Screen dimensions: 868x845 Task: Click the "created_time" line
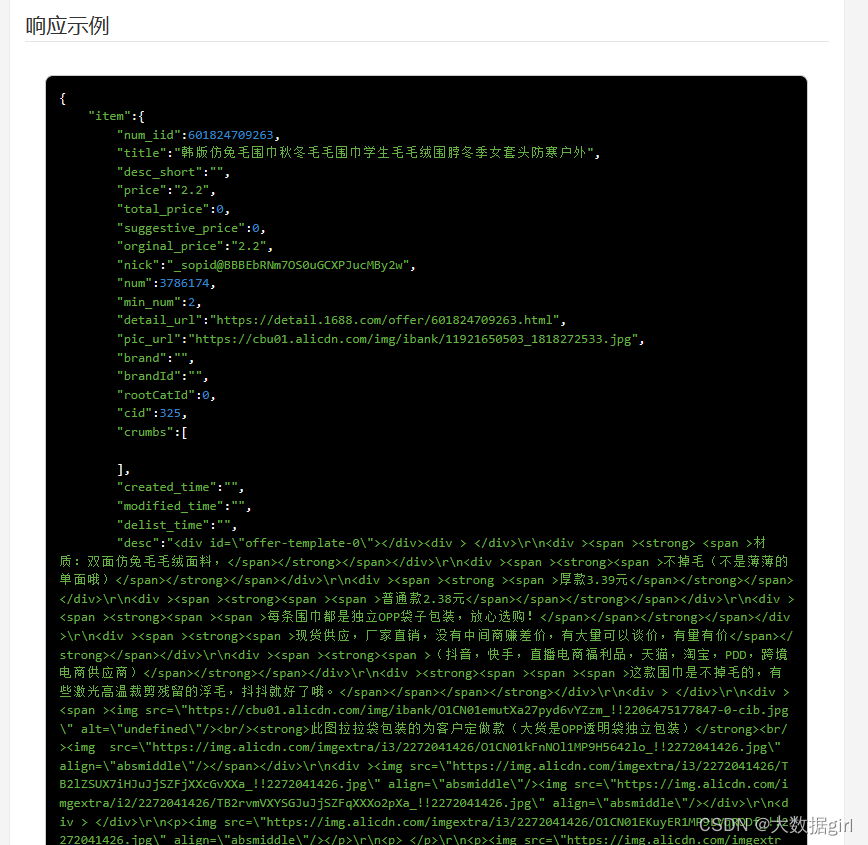(x=180, y=487)
